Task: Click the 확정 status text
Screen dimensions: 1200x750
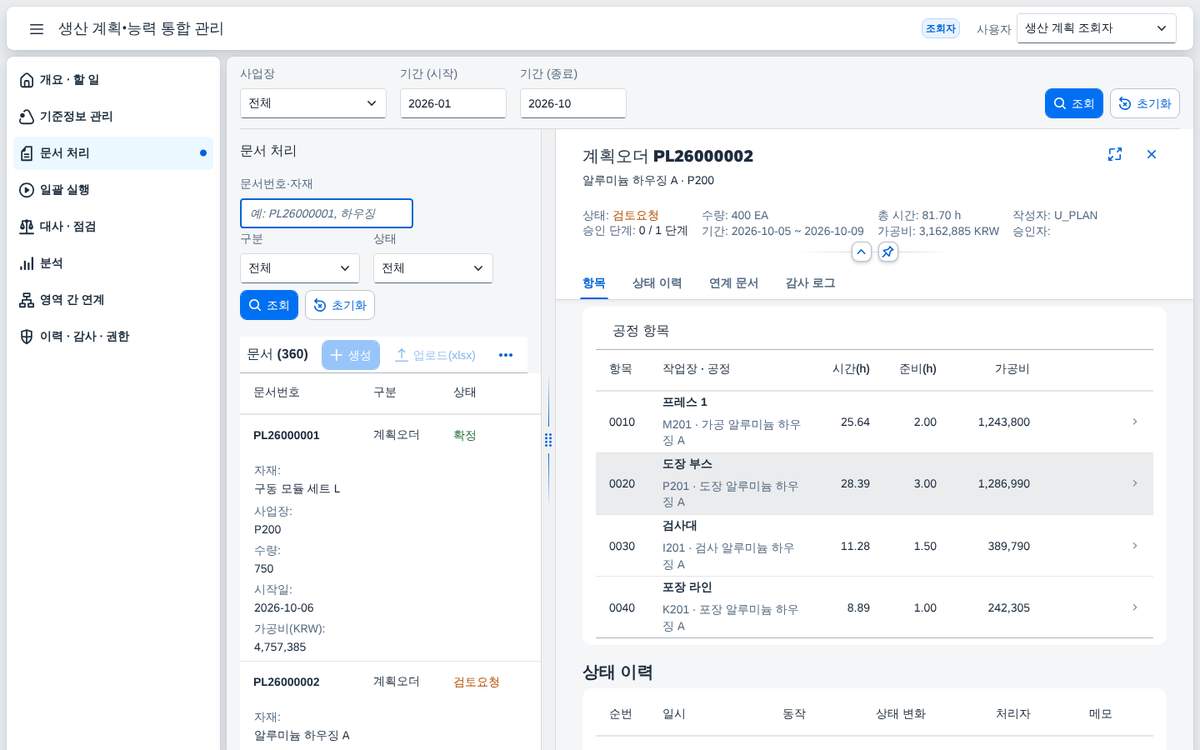Action: click(x=465, y=435)
